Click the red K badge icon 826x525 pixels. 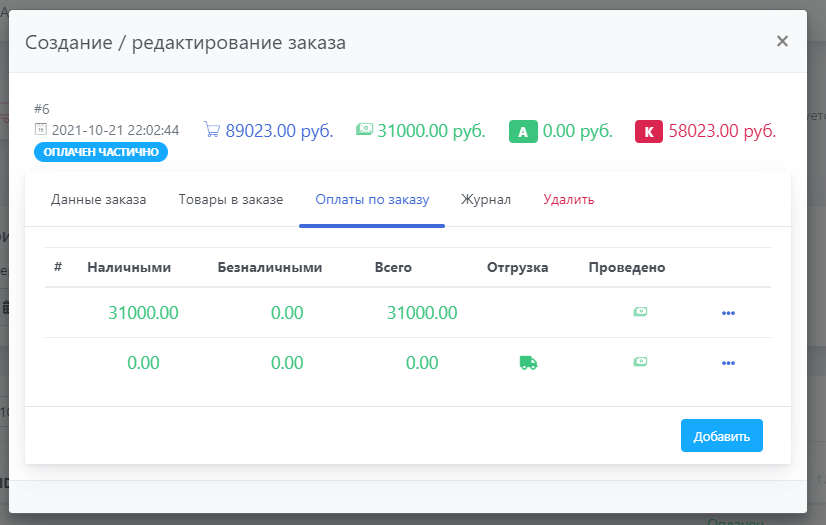649,131
